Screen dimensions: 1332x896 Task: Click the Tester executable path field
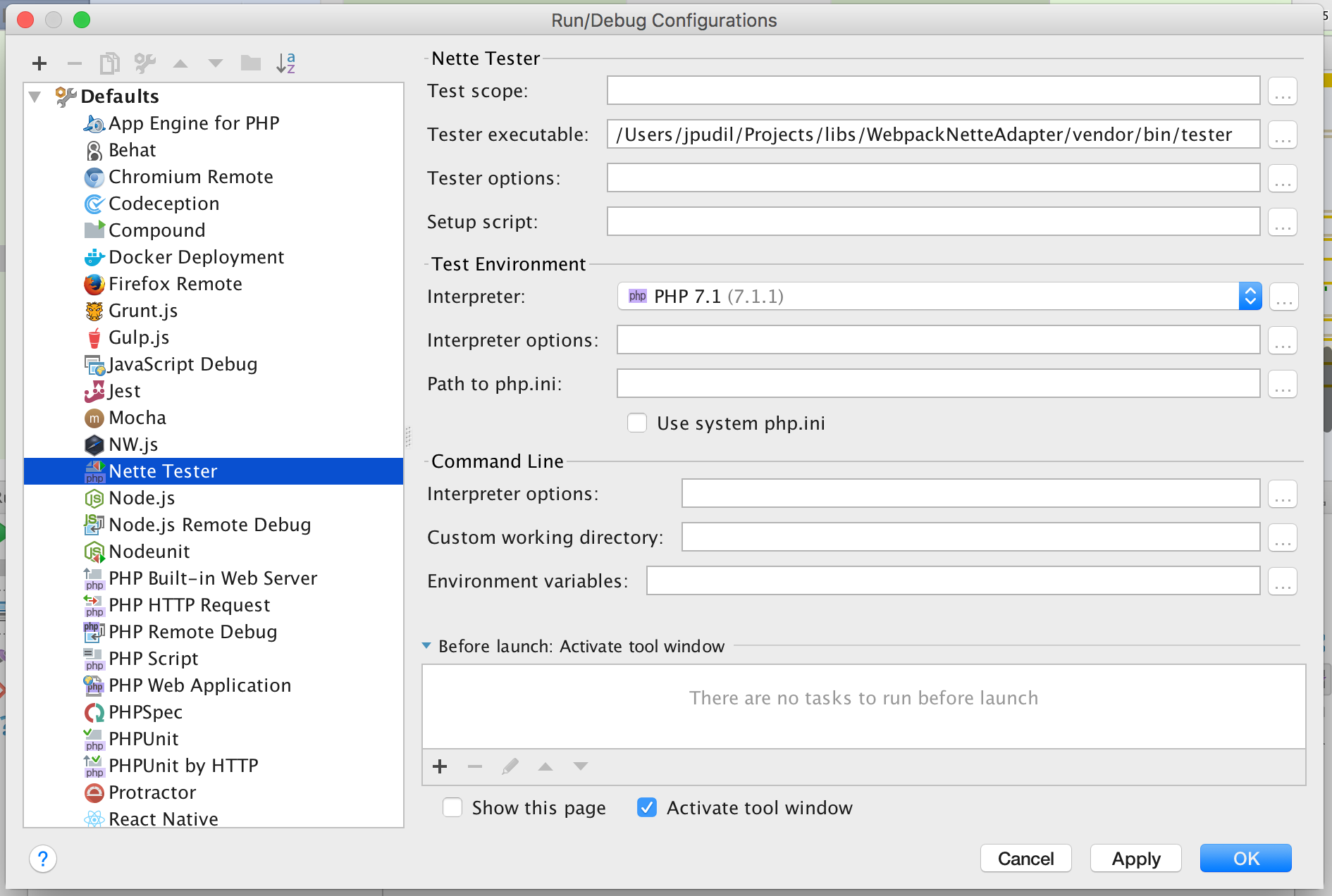[x=933, y=135]
